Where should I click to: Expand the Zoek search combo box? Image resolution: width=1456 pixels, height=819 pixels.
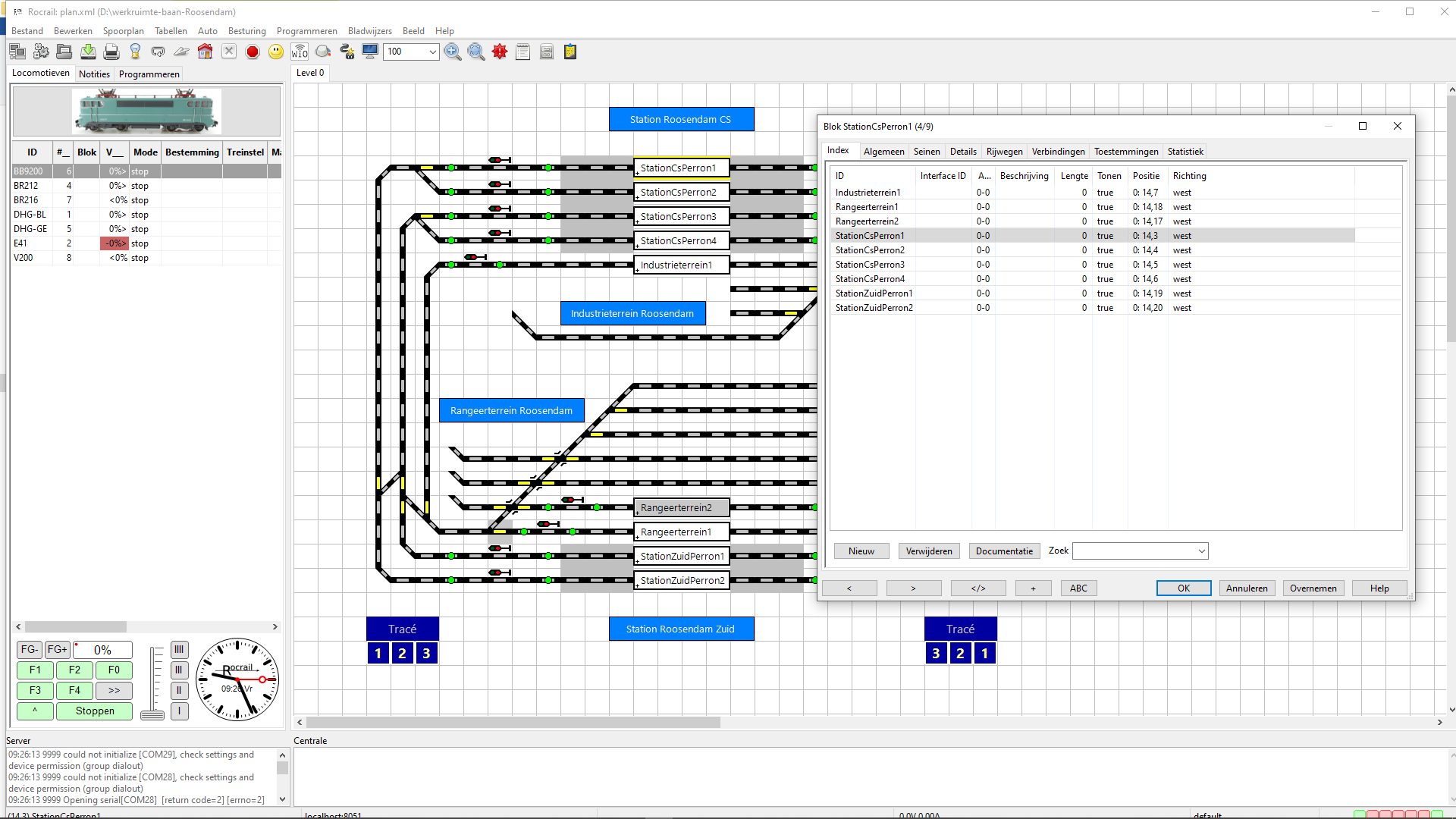coord(1201,551)
